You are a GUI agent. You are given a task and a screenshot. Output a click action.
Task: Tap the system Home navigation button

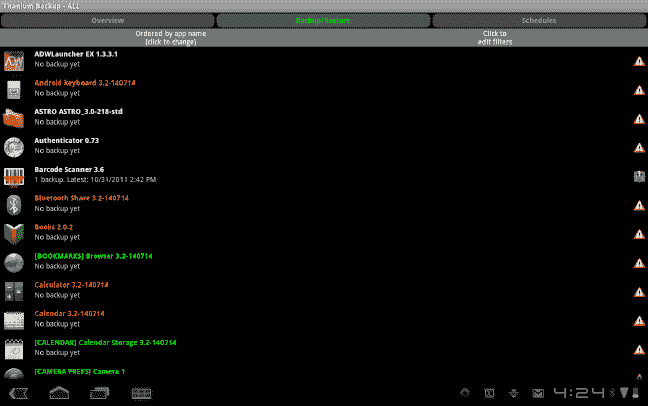point(59,393)
